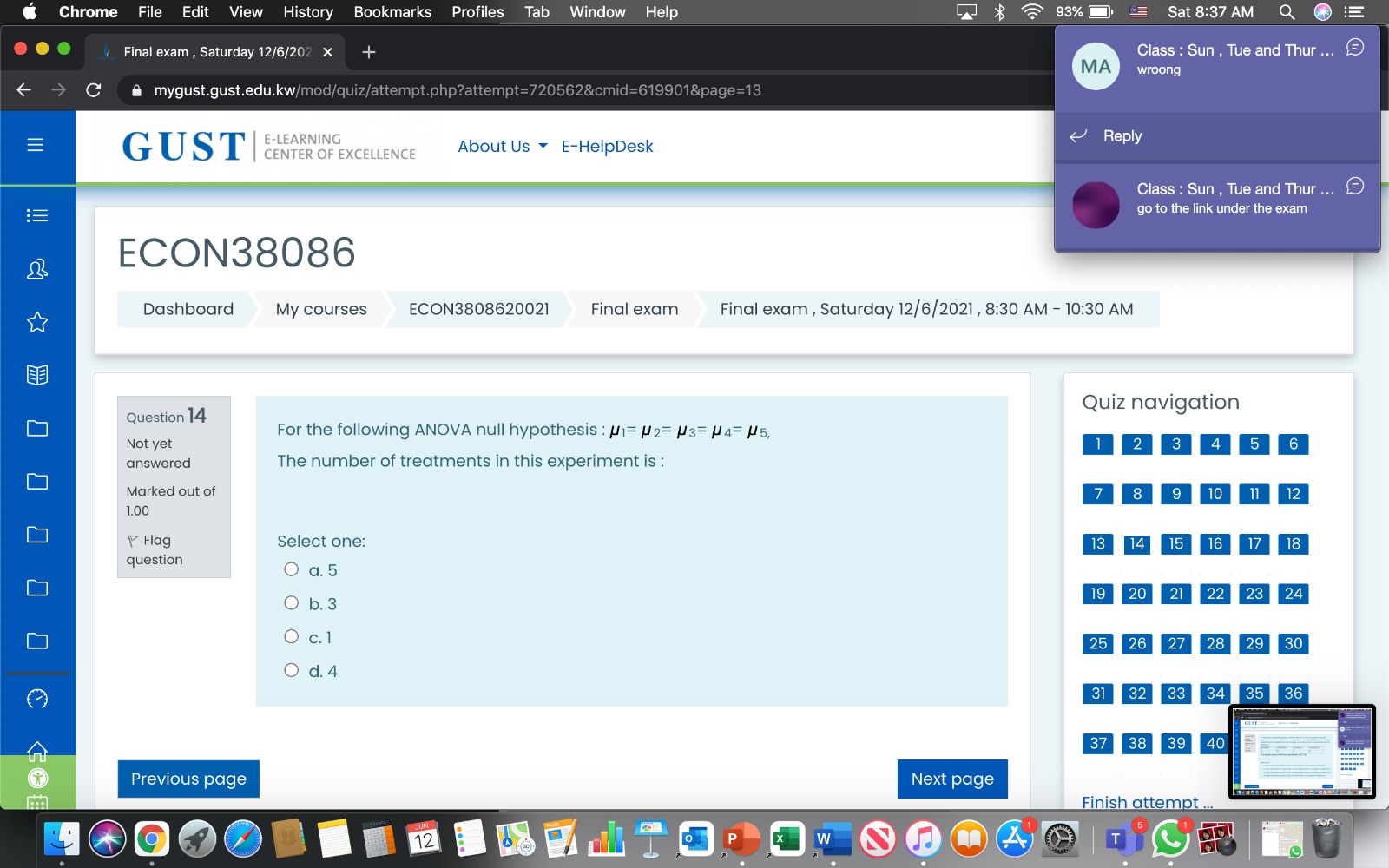Open the book/grades icon in sidebar
Viewport: 1389px width, 868px height.
click(x=36, y=375)
